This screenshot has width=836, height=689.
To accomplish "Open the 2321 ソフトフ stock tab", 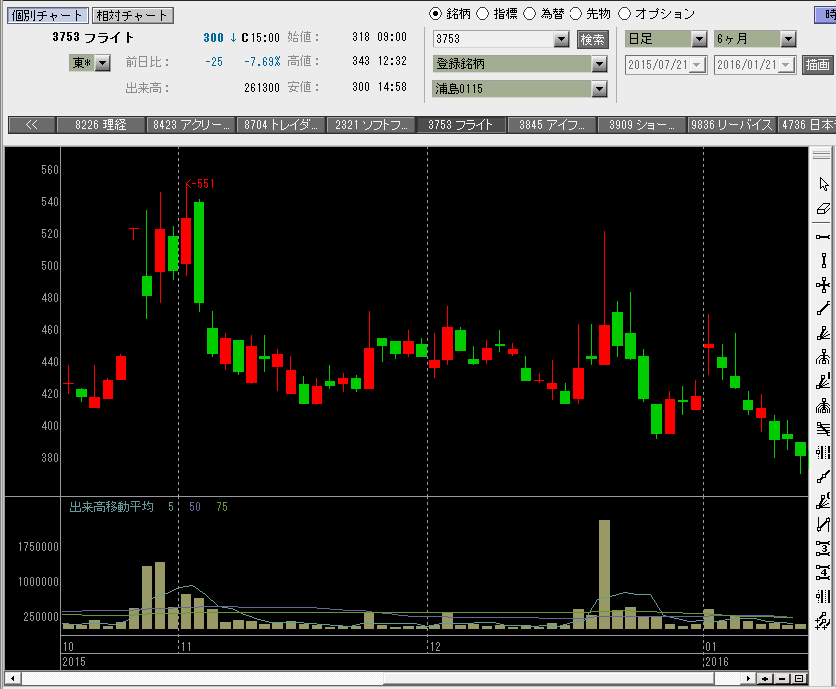I will 371,125.
